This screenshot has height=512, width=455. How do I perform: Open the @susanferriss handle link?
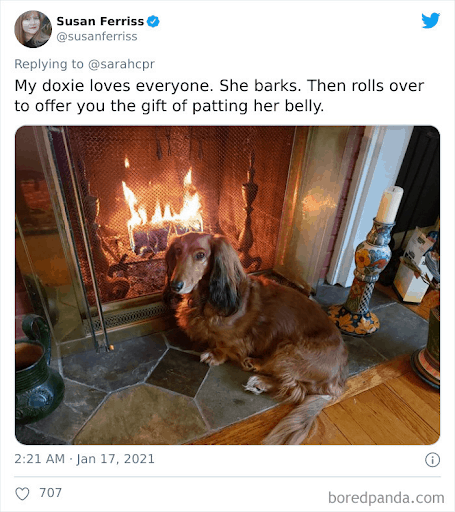(97, 36)
